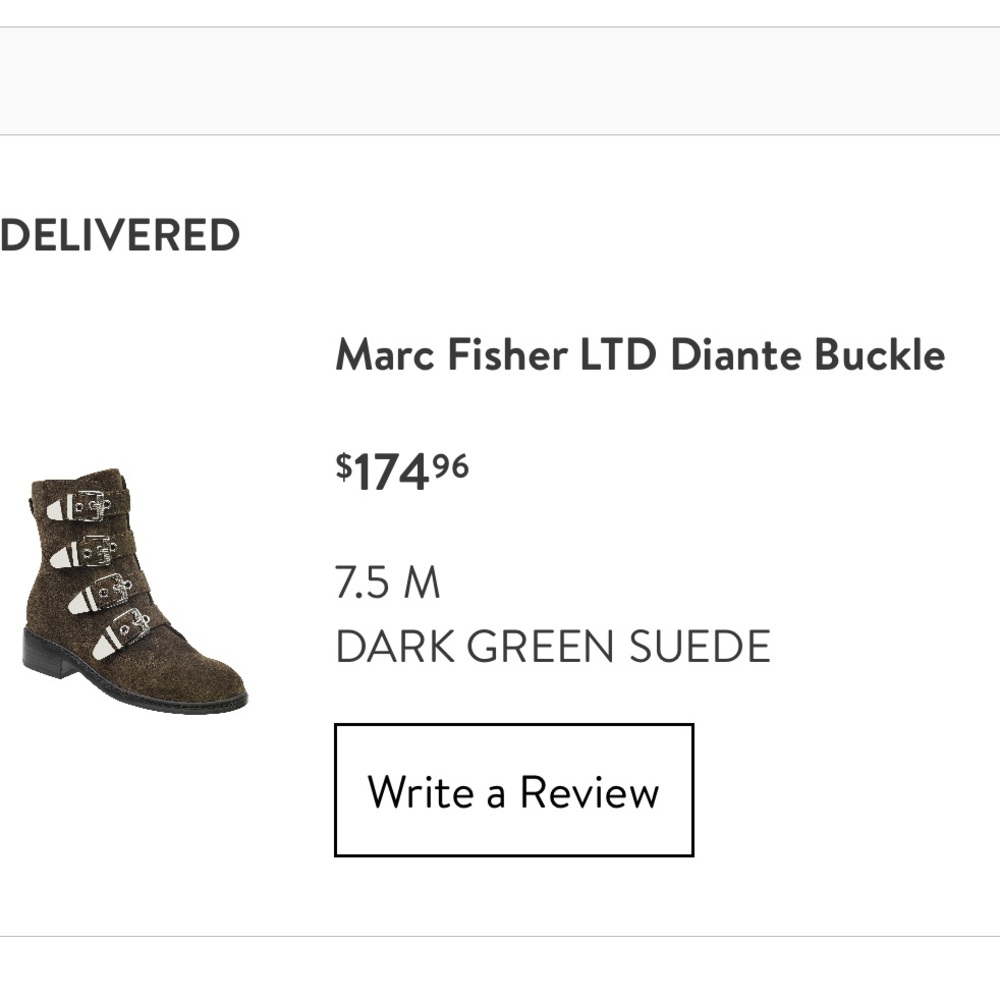Open the Marc Fisher LTD Diante Buckle product page

tap(638, 354)
